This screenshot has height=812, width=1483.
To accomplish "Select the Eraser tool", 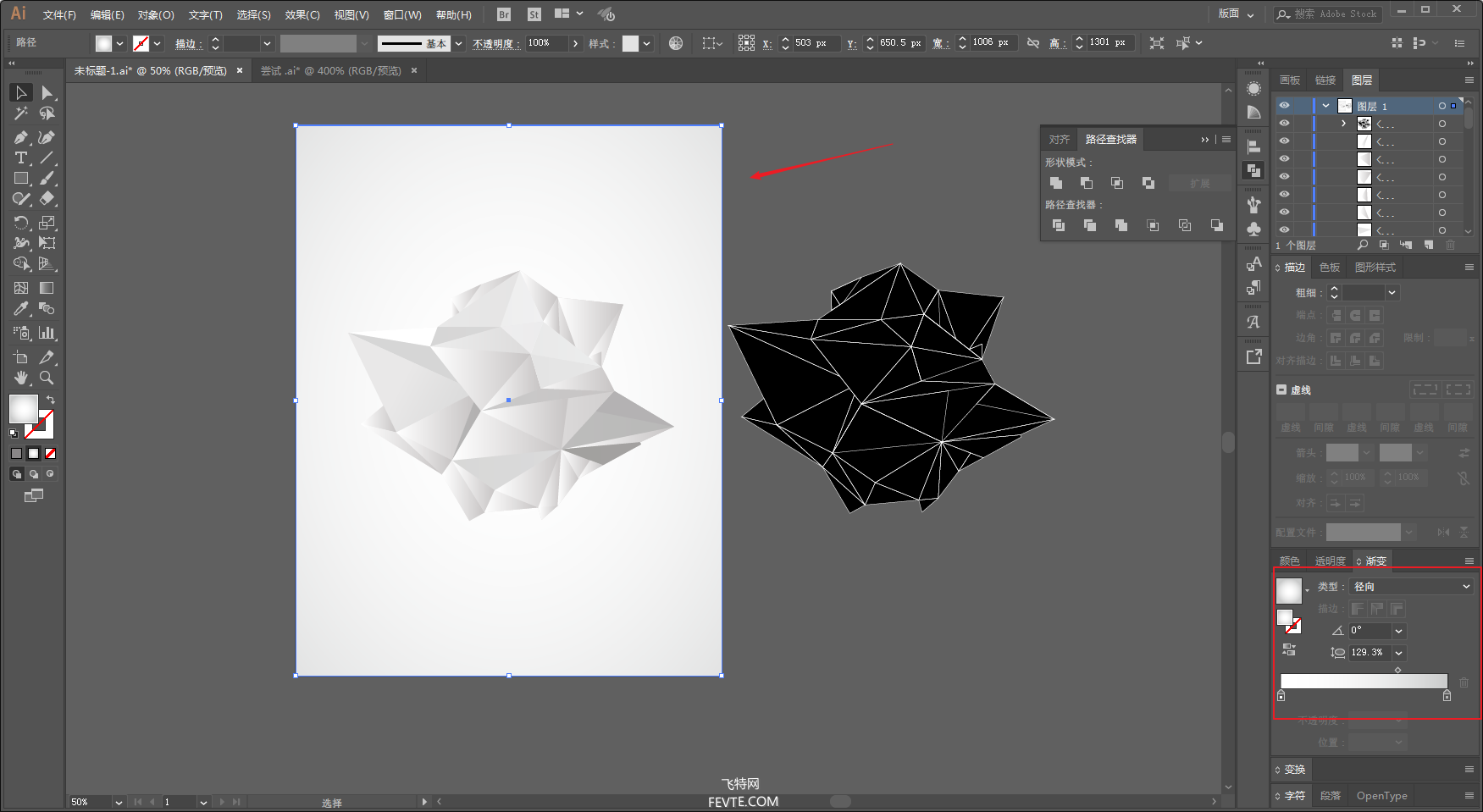I will click(47, 199).
